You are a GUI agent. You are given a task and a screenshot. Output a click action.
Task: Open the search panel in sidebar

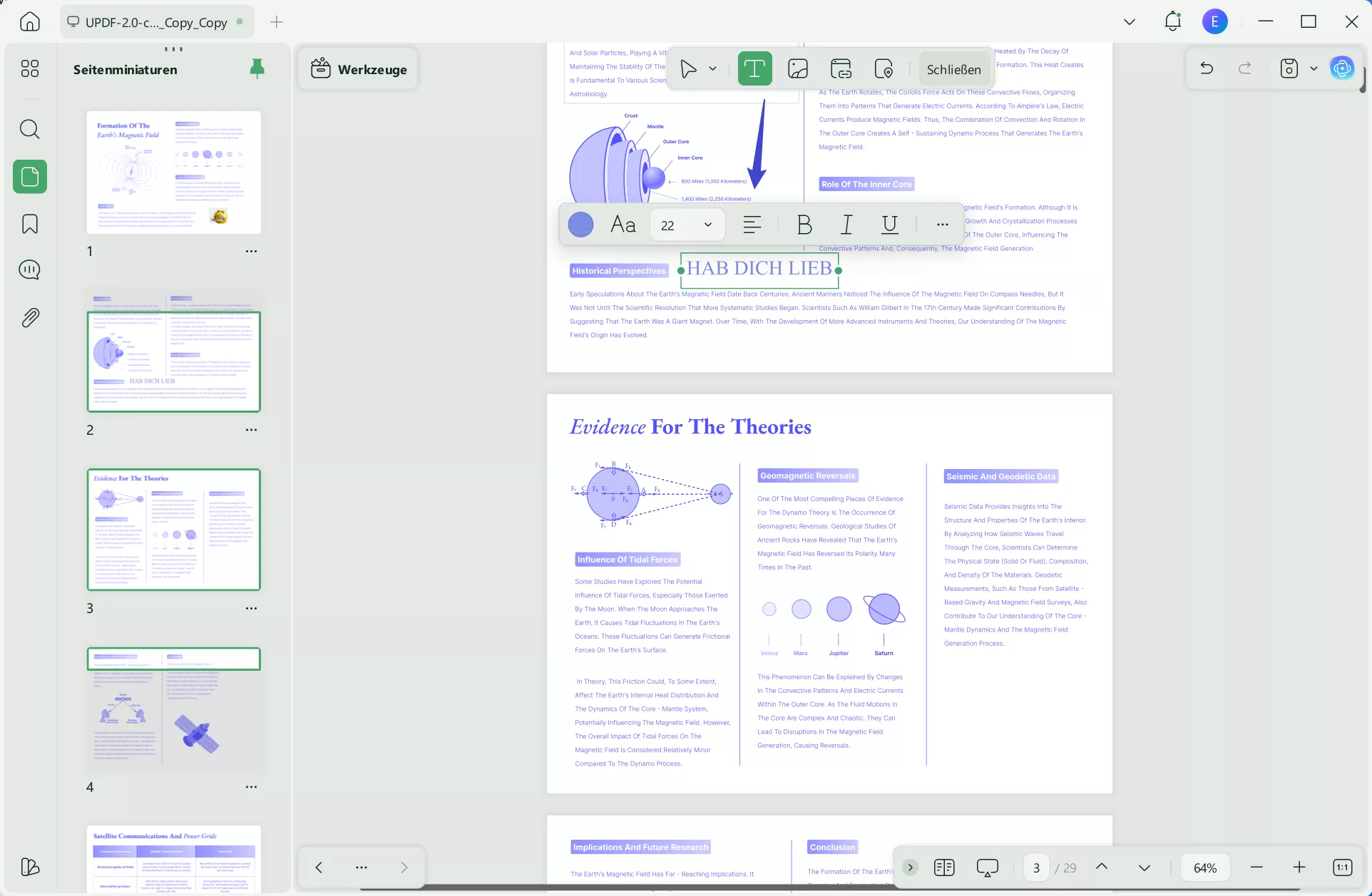(30, 129)
